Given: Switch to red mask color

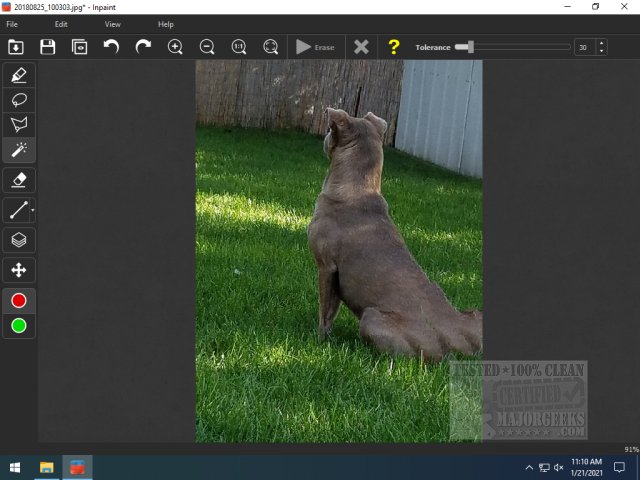Looking at the screenshot, I should [18, 300].
